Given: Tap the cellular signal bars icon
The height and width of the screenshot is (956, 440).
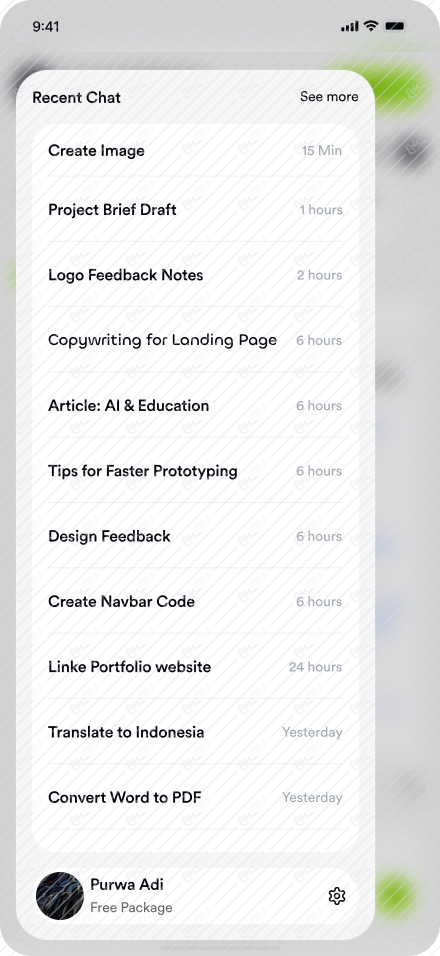Looking at the screenshot, I should tap(350, 26).
